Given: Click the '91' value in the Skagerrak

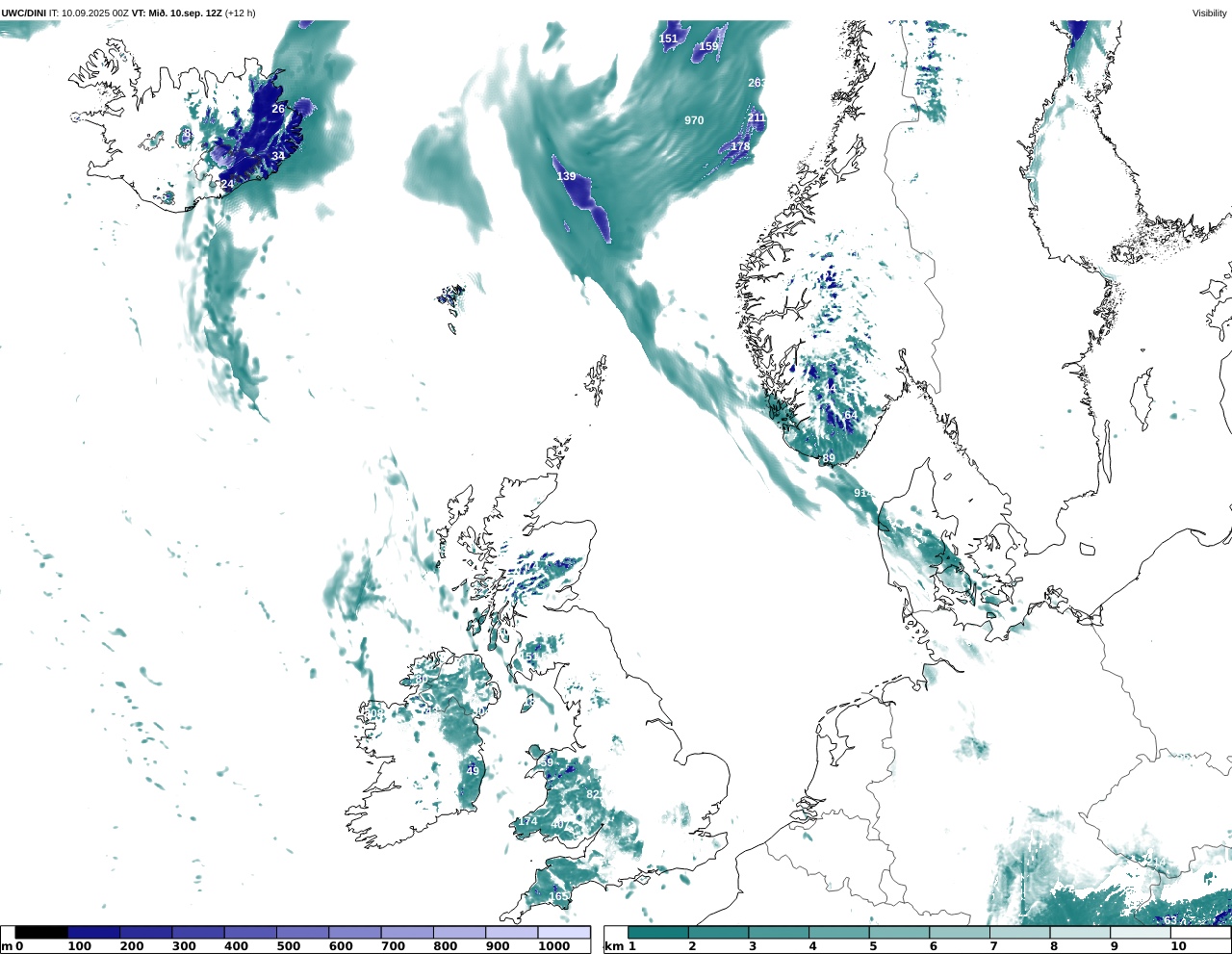Looking at the screenshot, I should coord(860,493).
